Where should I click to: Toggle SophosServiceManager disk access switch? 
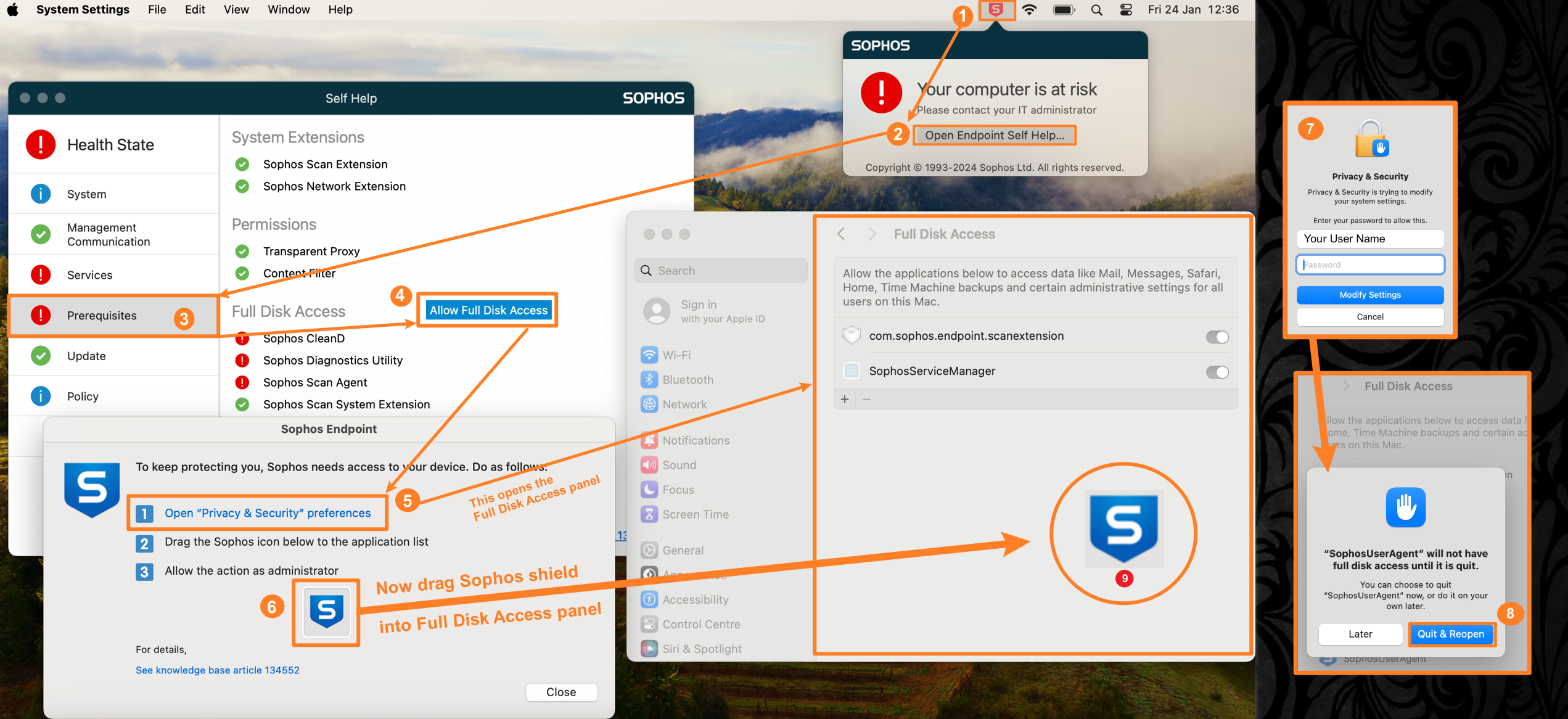pyautogui.click(x=1217, y=372)
